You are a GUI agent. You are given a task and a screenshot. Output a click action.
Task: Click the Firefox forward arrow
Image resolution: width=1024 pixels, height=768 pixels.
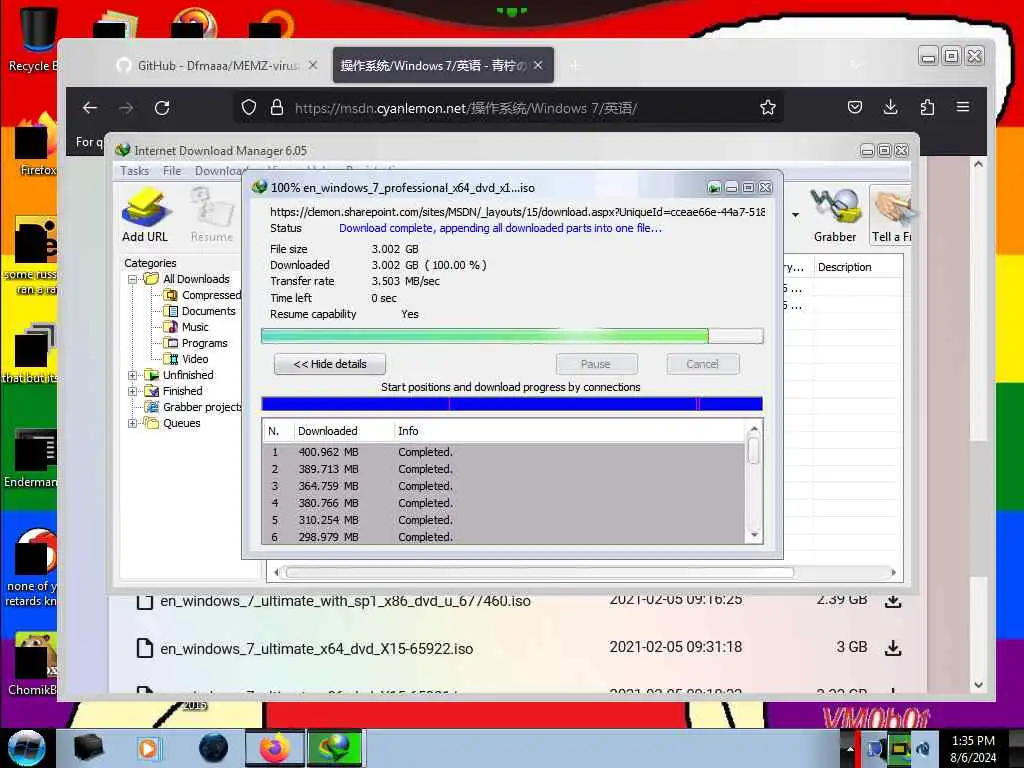[x=126, y=108]
